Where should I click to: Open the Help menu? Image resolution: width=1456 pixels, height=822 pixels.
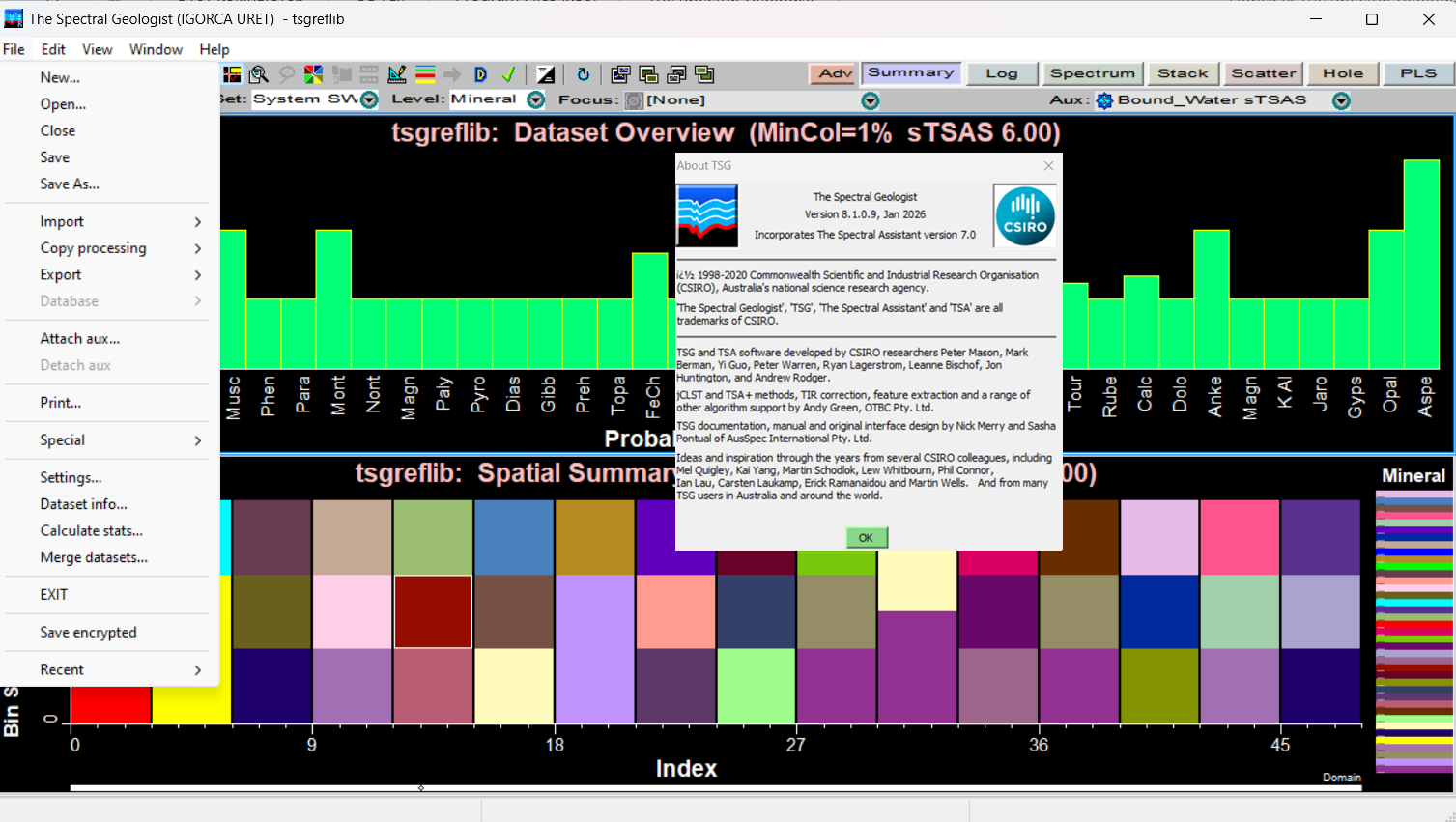point(214,49)
